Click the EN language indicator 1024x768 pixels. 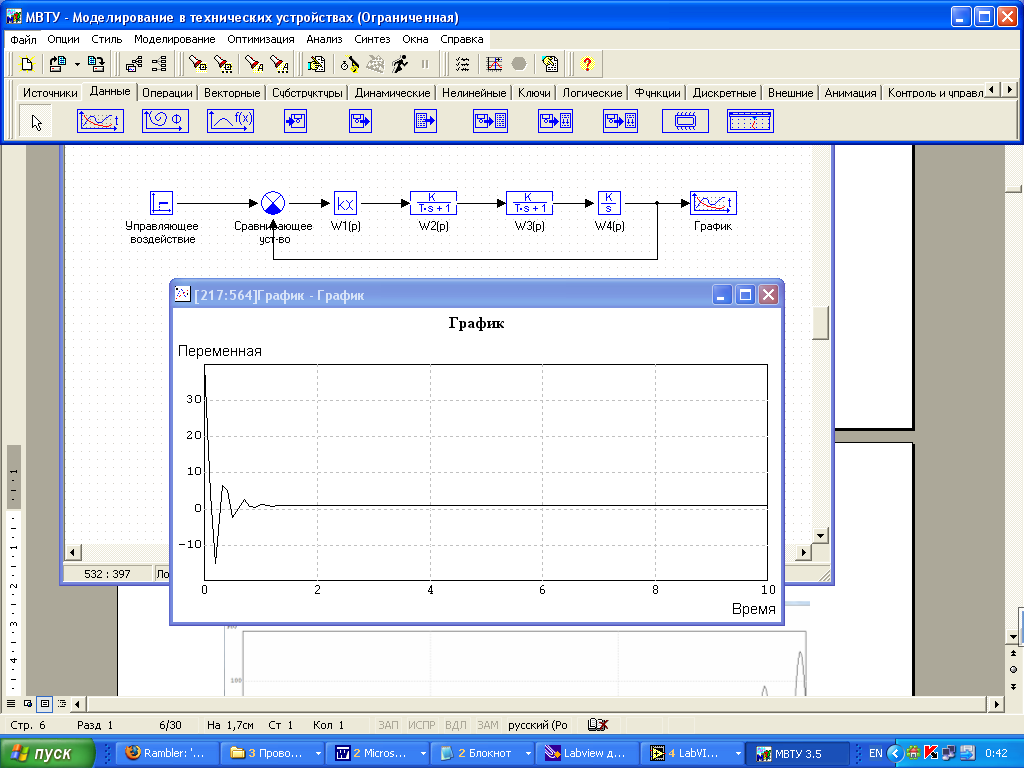(x=876, y=754)
